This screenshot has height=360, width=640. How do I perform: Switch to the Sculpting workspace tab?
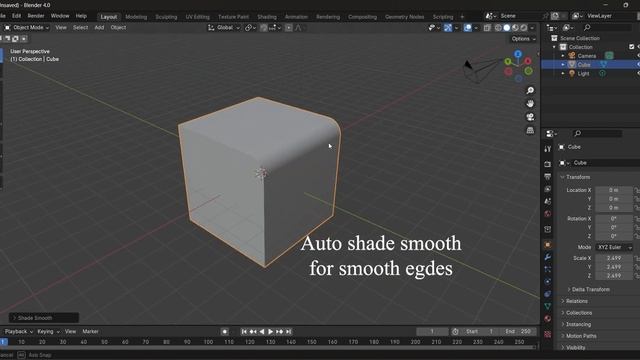click(166, 17)
